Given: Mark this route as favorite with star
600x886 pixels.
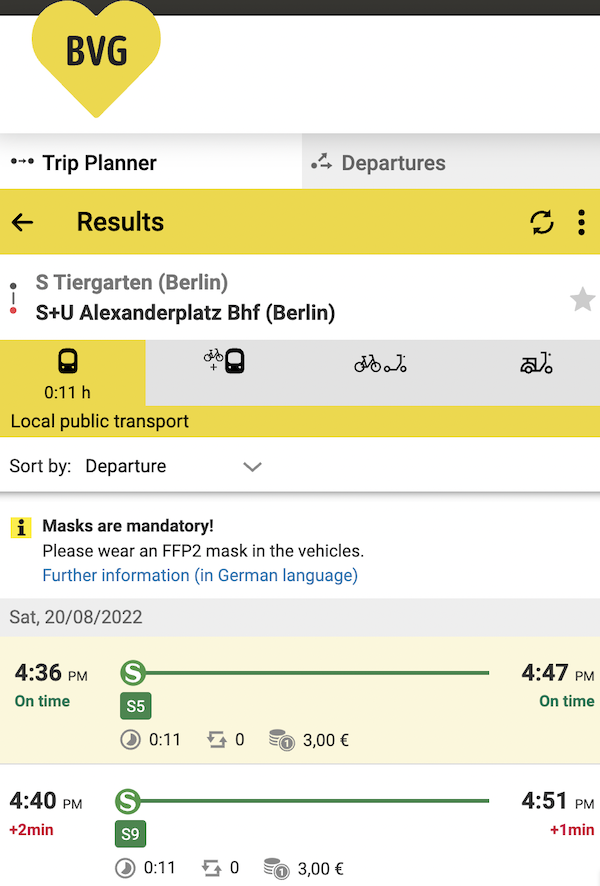Looking at the screenshot, I should coord(582,299).
